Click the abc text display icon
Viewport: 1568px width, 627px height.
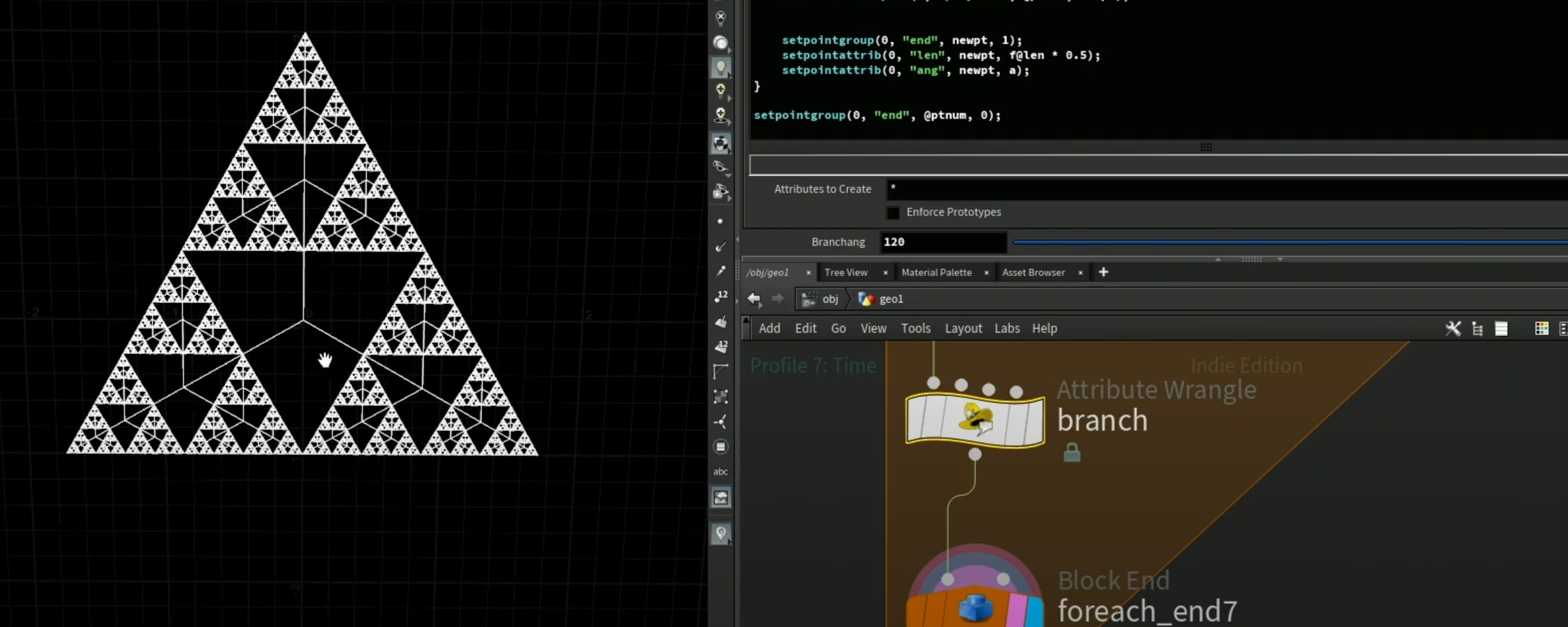click(721, 472)
